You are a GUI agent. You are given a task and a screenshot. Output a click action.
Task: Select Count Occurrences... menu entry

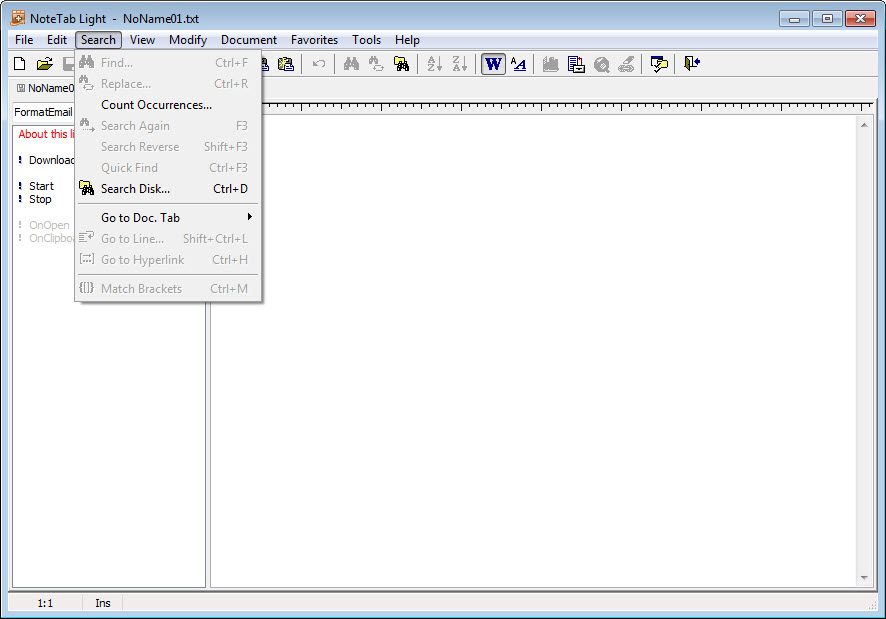click(x=168, y=105)
